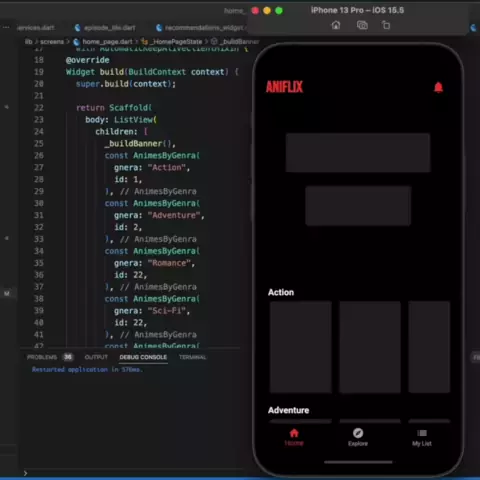The width and height of the screenshot is (480, 480).
Task: Tap the third Action anime placeholder card
Action: [429, 347]
